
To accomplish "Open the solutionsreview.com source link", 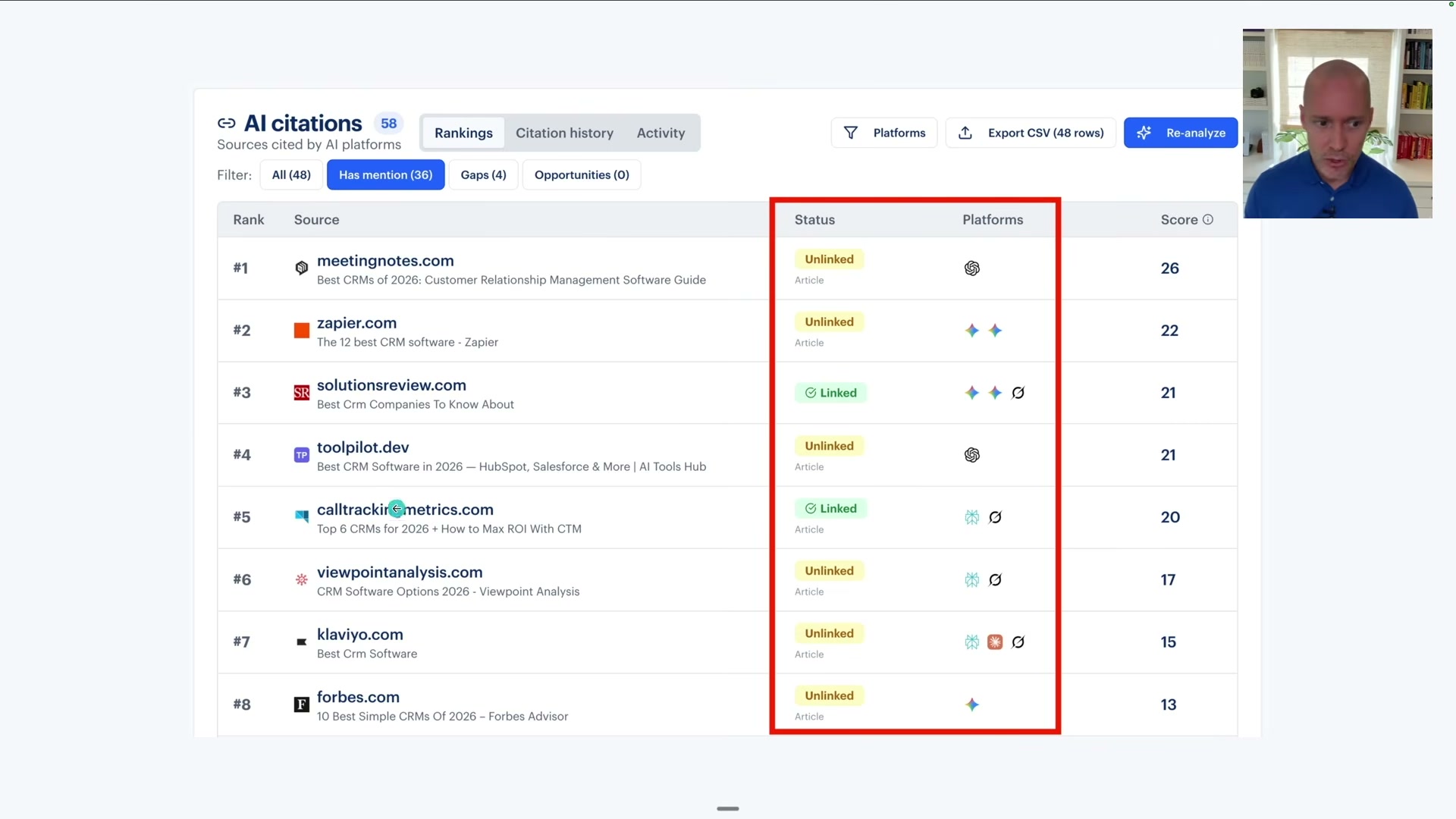I will pos(391,385).
